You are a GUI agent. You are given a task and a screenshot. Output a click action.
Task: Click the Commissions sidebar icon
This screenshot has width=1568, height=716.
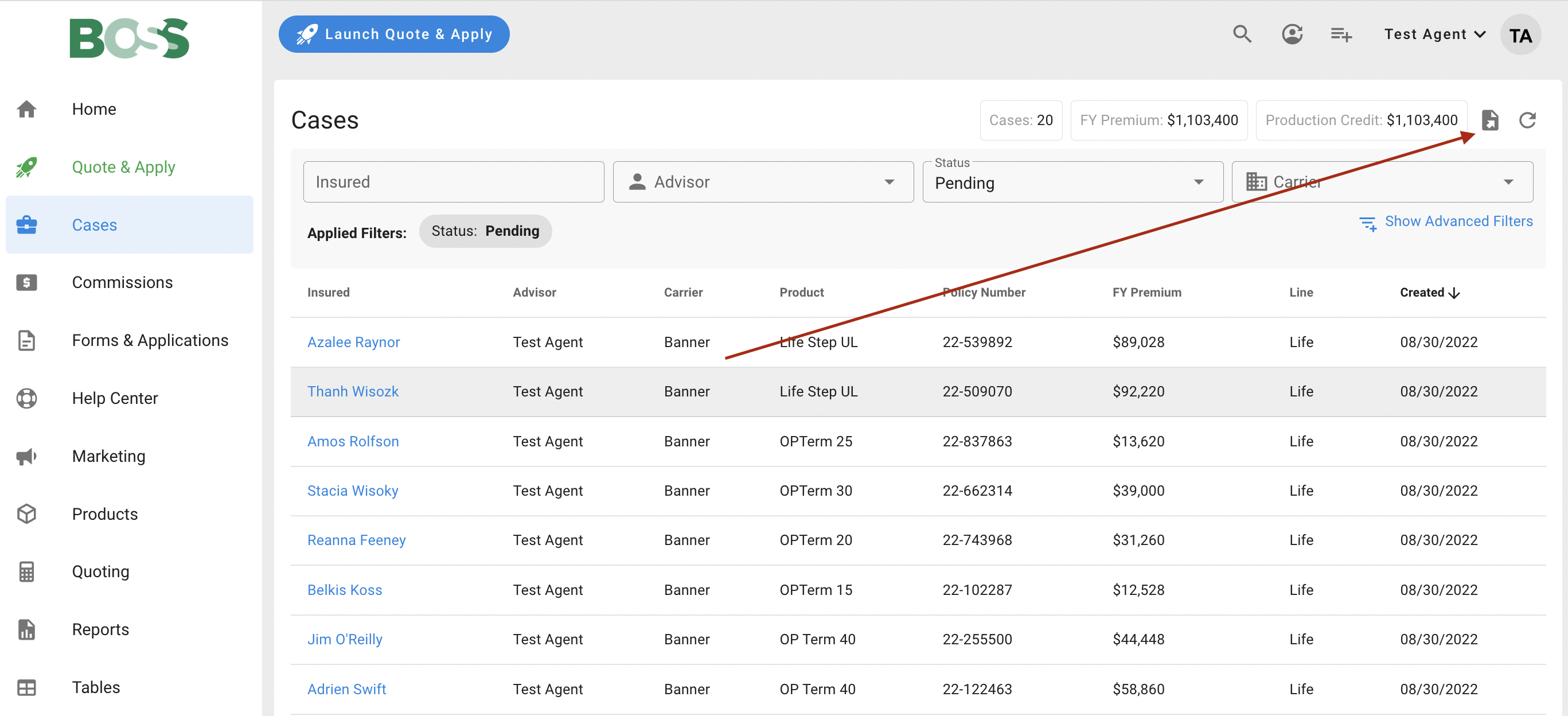pos(27,282)
